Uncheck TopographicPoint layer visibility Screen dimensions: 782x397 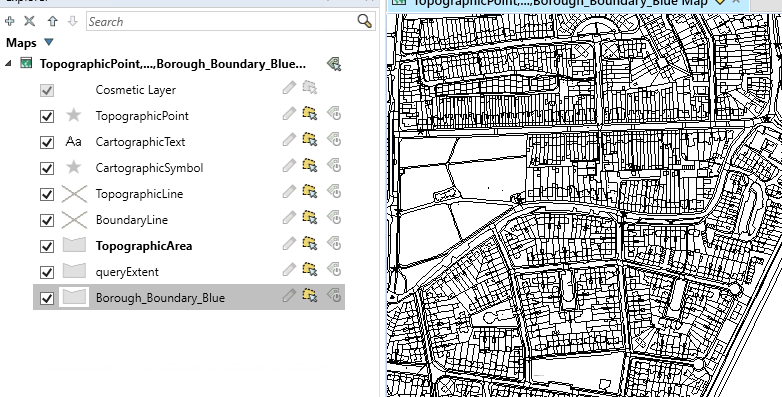47,116
